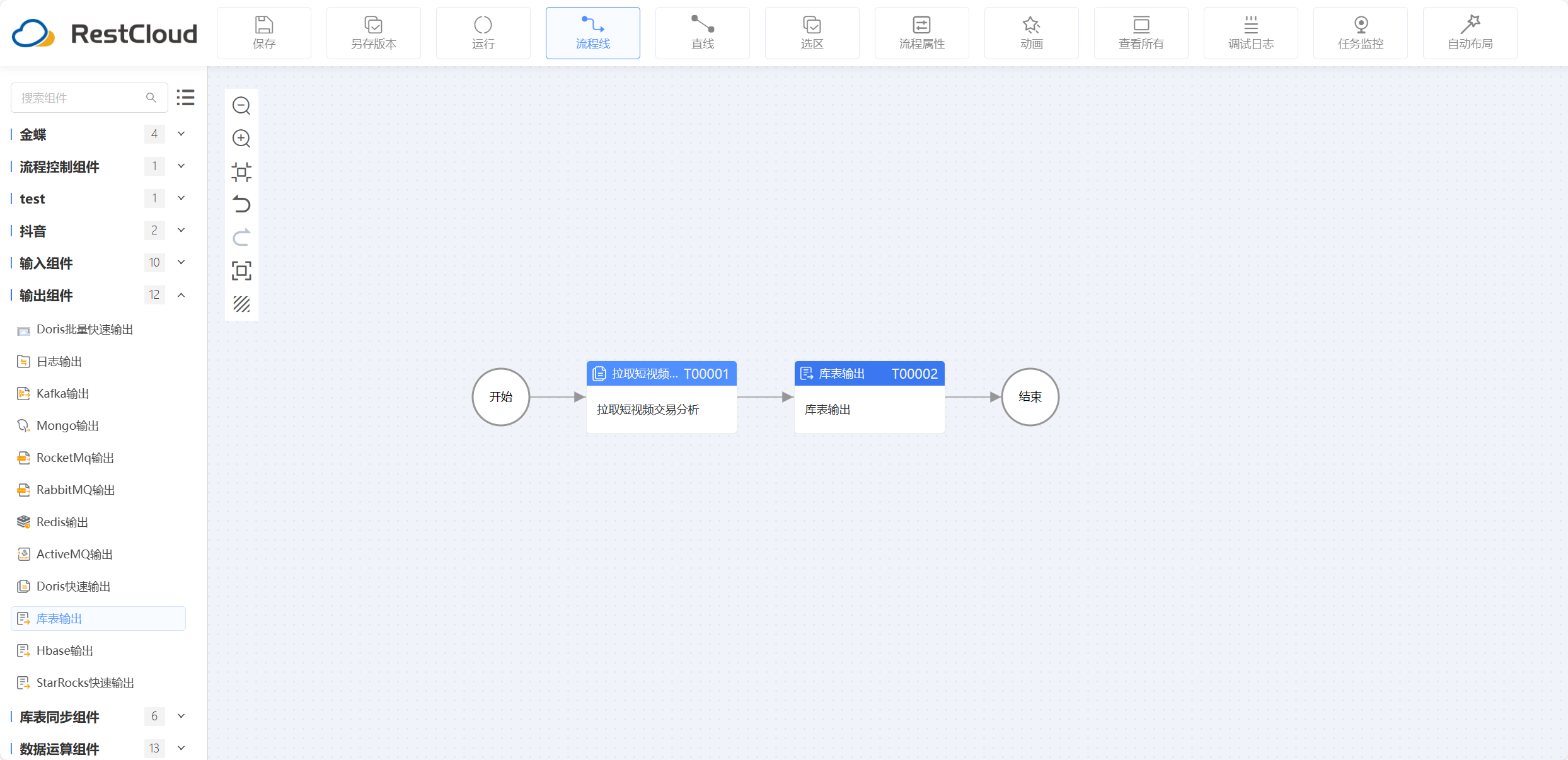The width and height of the screenshot is (1568, 760).
Task: Click the zoom out magnifier icon
Action: click(241, 106)
